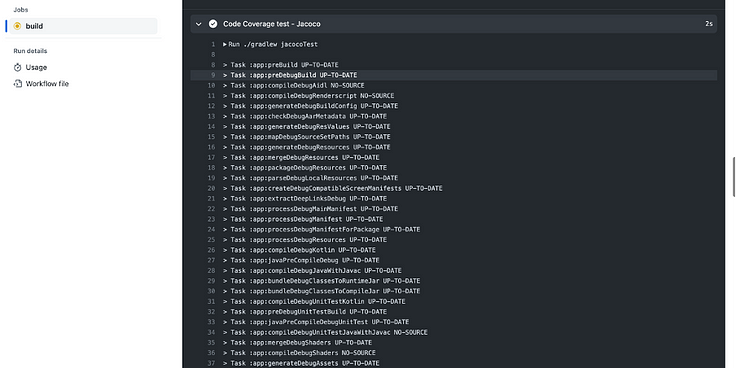Select the build job in sidebar
Viewport: 736px width, 368px height.
[x=84, y=26]
